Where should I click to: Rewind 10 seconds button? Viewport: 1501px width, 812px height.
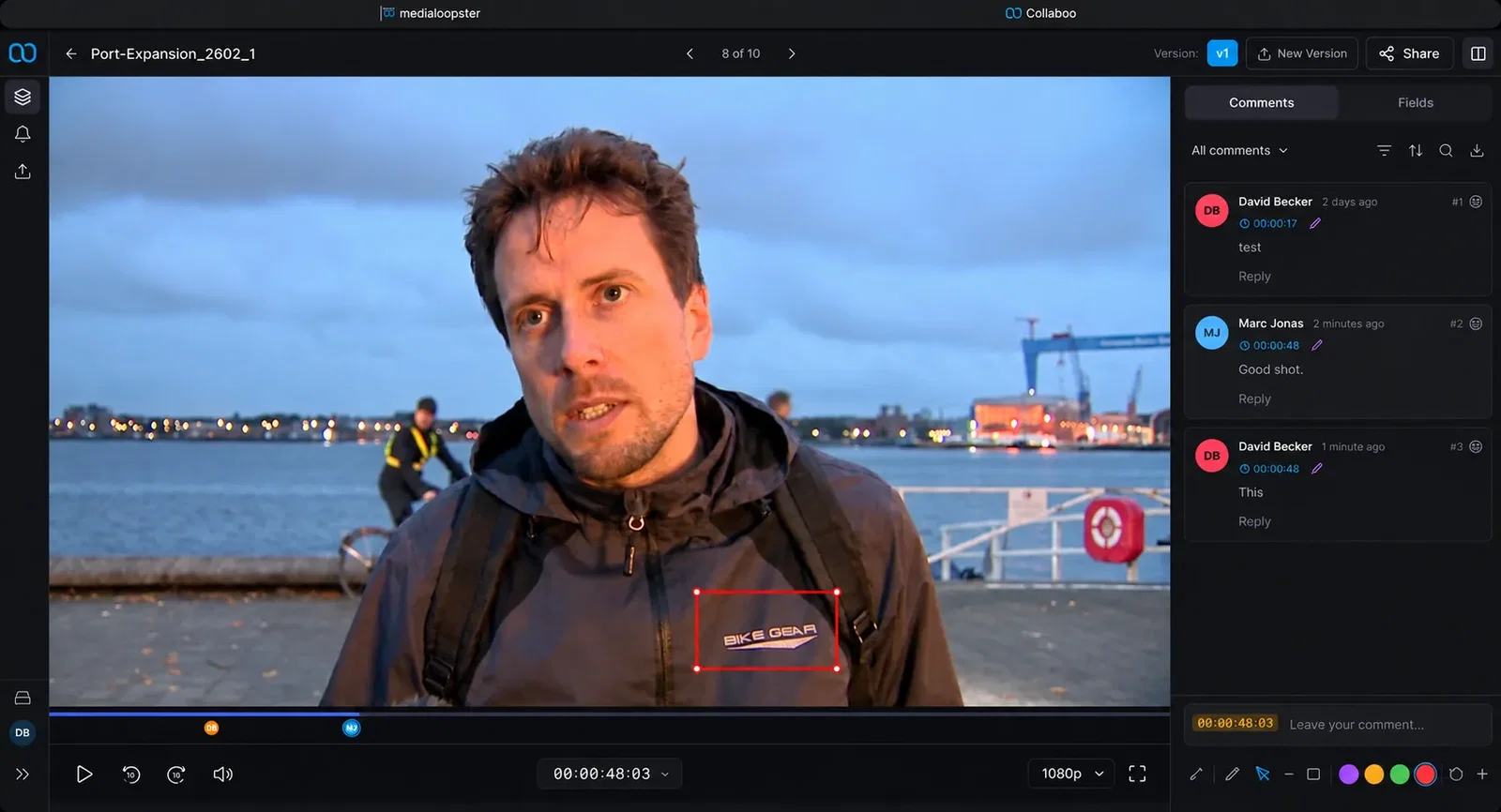click(131, 774)
